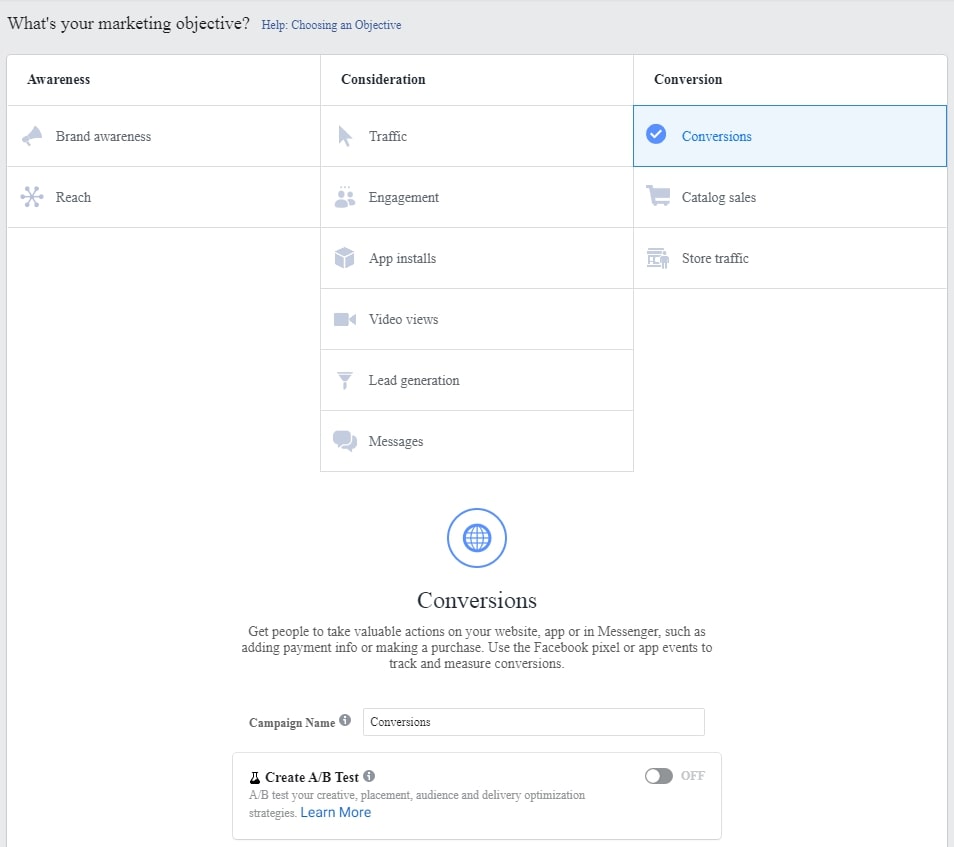Click the Conversion column header

tap(687, 79)
